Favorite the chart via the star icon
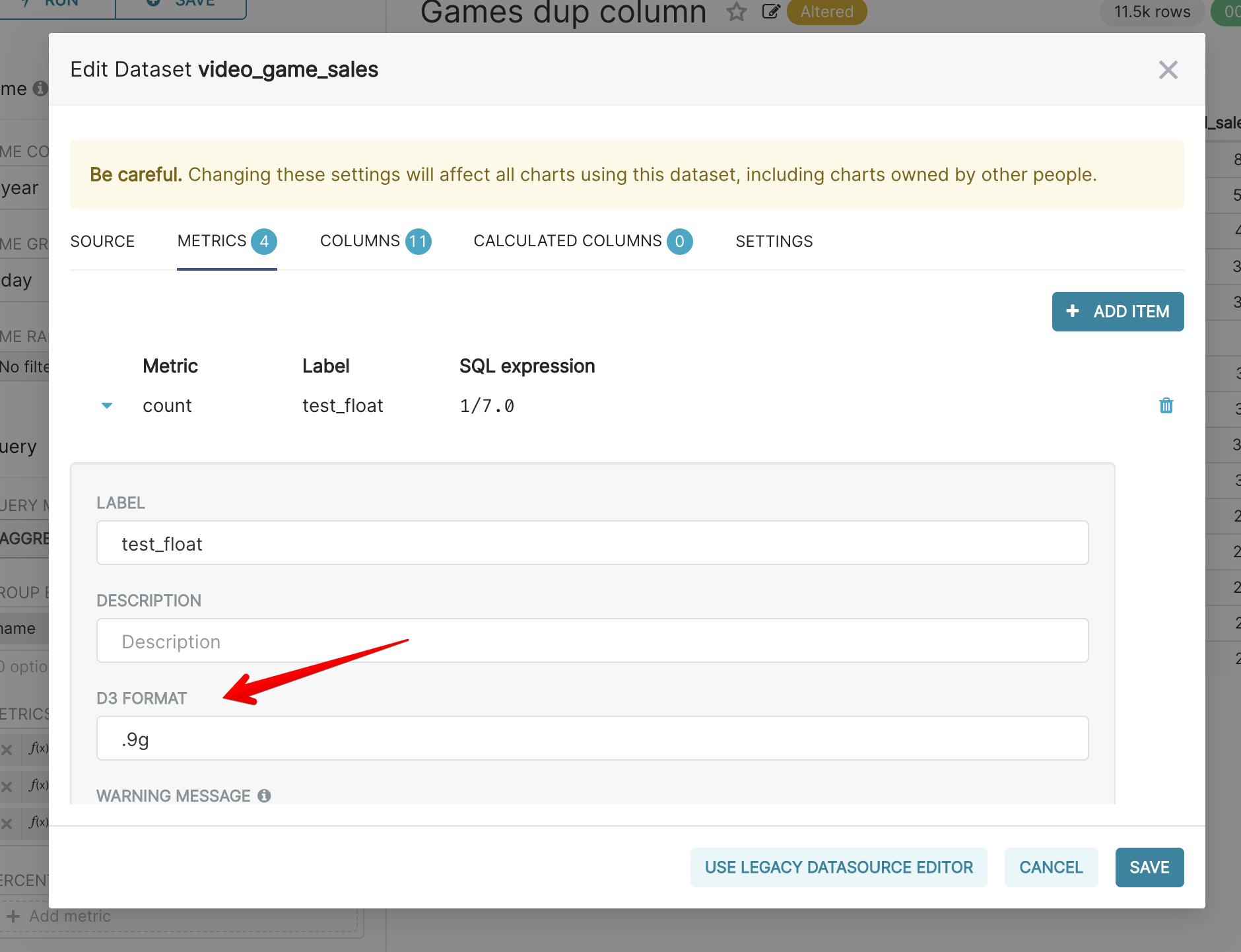This screenshot has height=952, width=1241. (x=736, y=12)
